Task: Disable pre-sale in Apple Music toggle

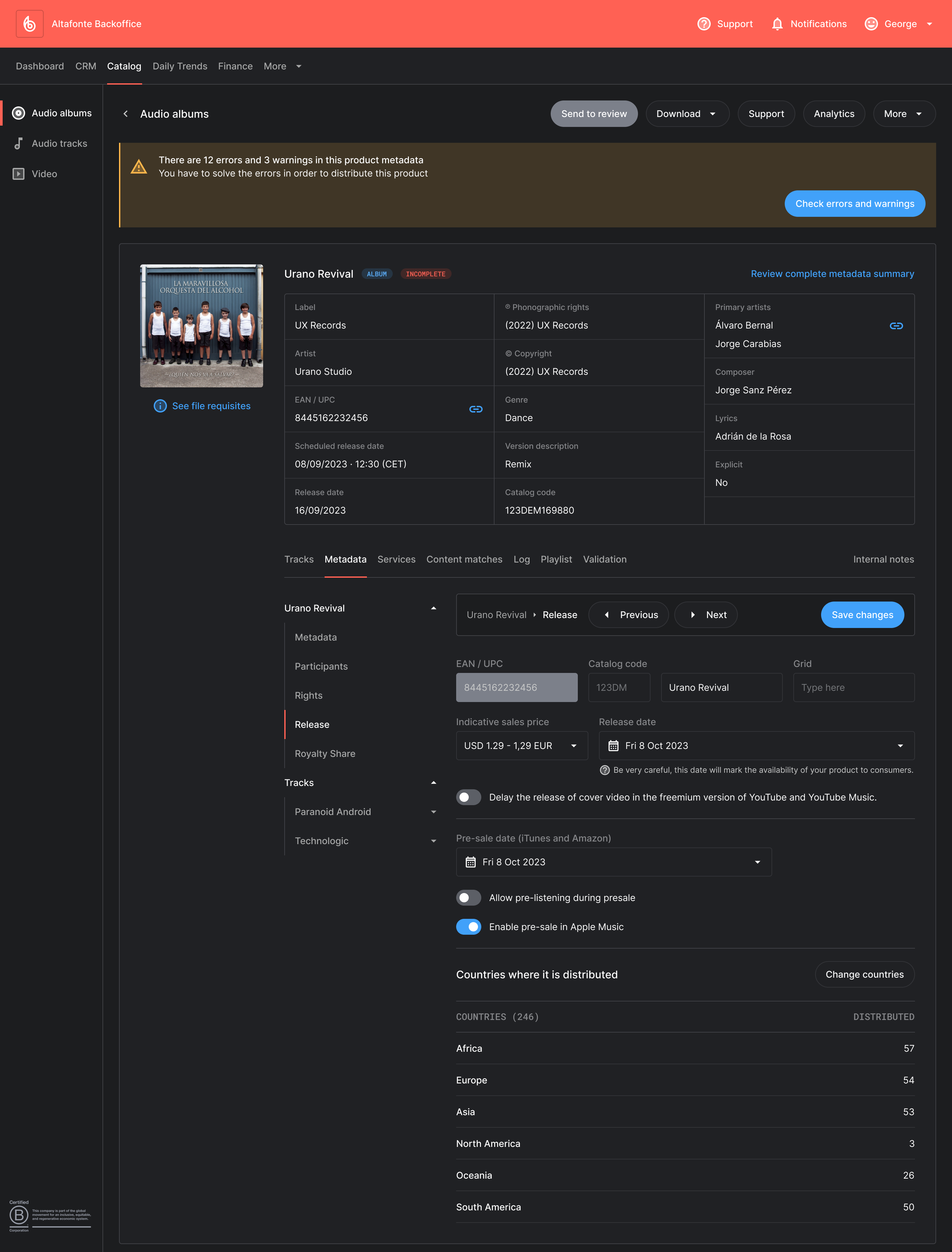Action: [x=469, y=927]
